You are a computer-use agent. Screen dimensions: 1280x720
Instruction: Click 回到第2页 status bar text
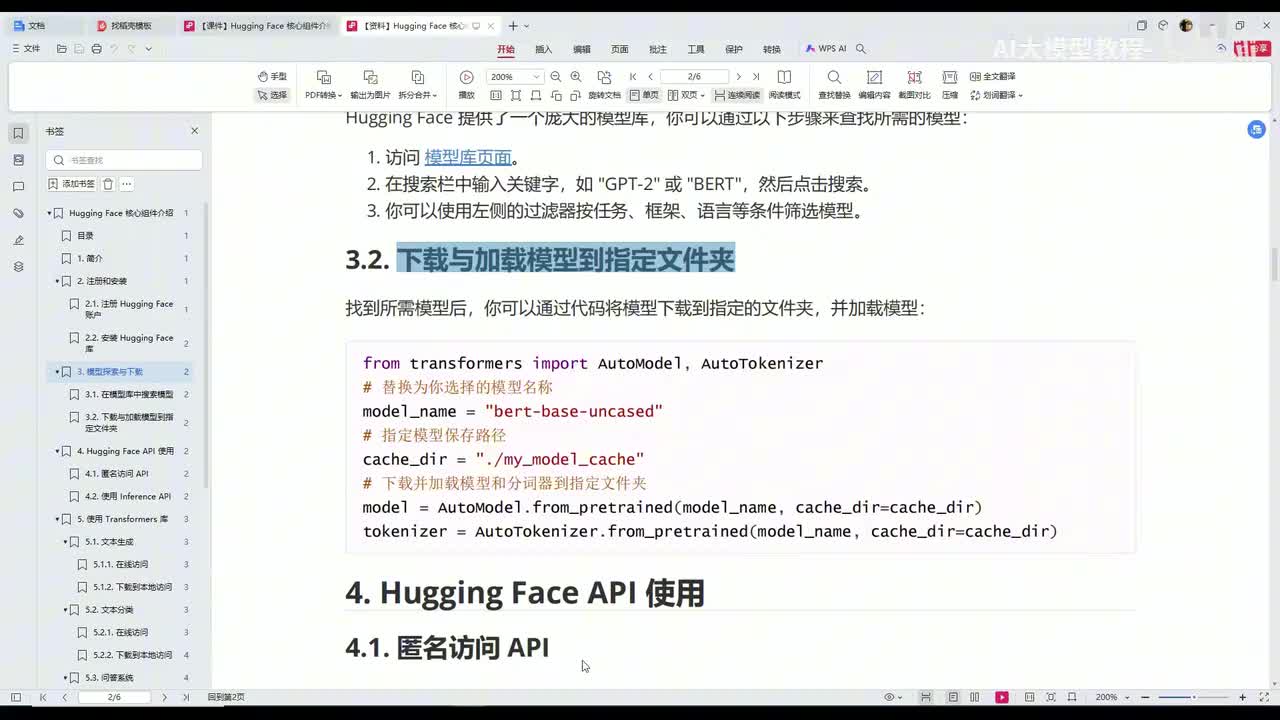coord(226,697)
